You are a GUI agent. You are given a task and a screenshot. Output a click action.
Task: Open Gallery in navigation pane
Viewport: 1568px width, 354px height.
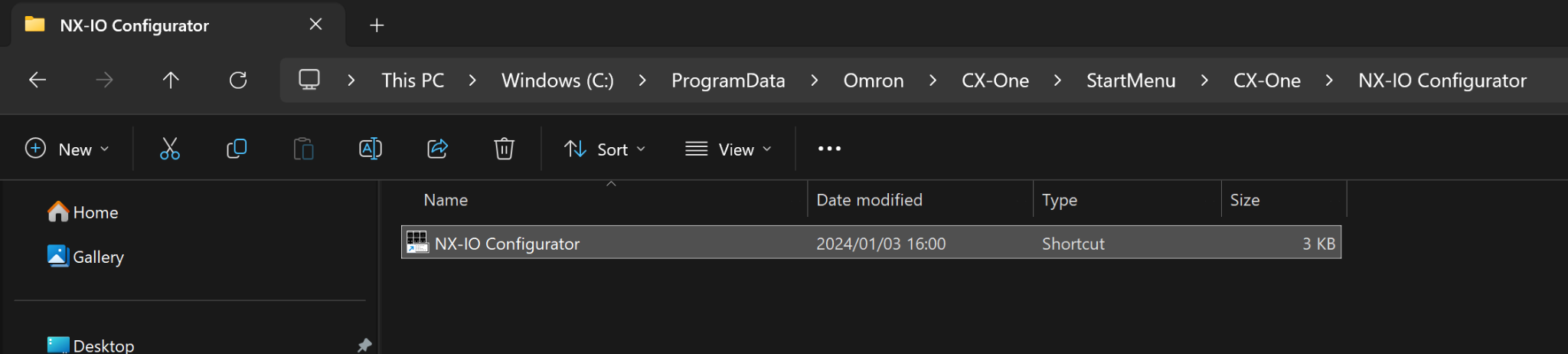coord(97,257)
